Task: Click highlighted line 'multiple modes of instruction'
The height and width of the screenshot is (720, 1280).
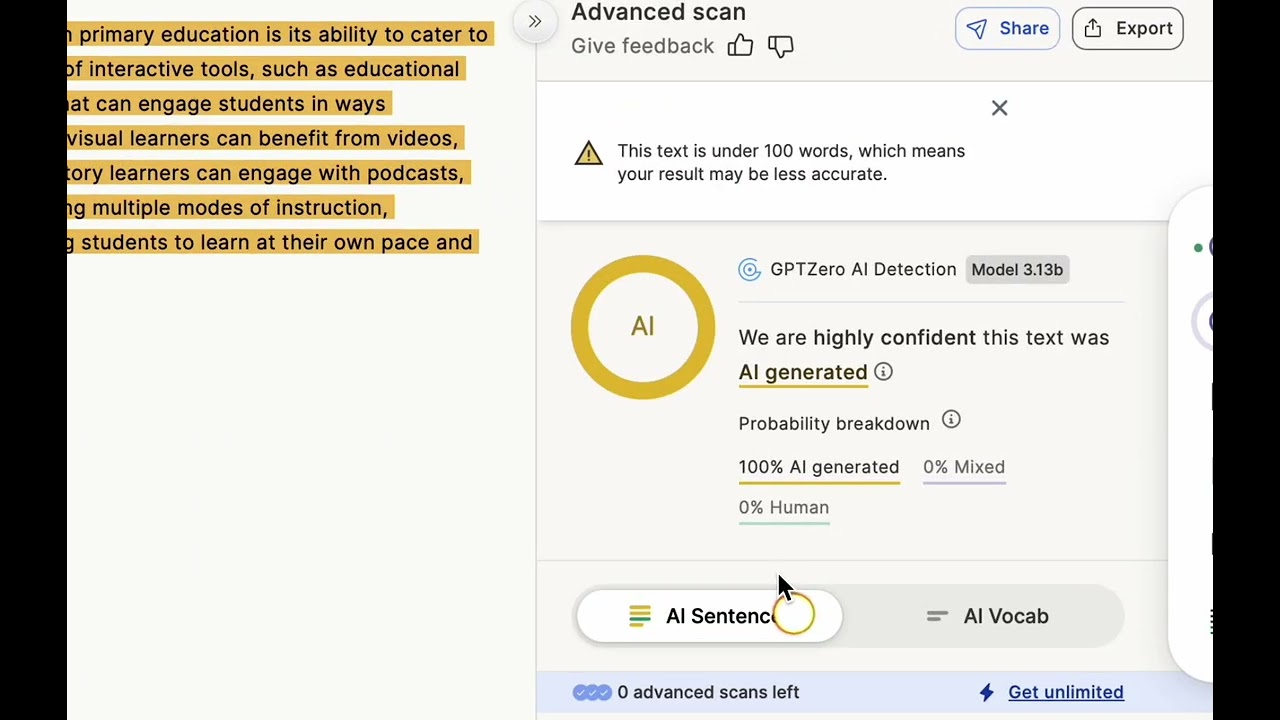Action: [228, 207]
